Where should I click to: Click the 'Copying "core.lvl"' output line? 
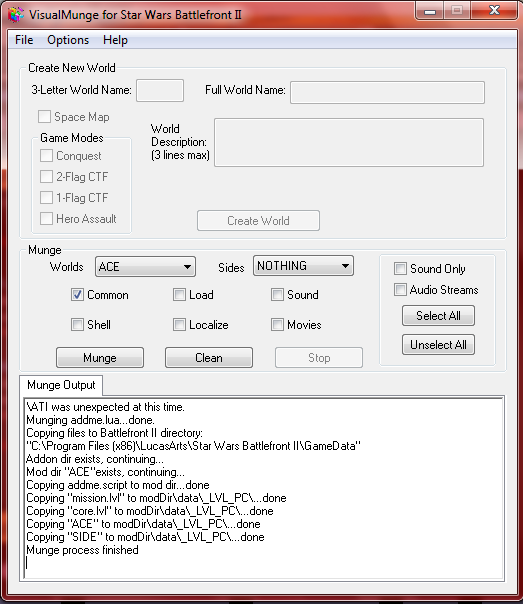coord(150,511)
